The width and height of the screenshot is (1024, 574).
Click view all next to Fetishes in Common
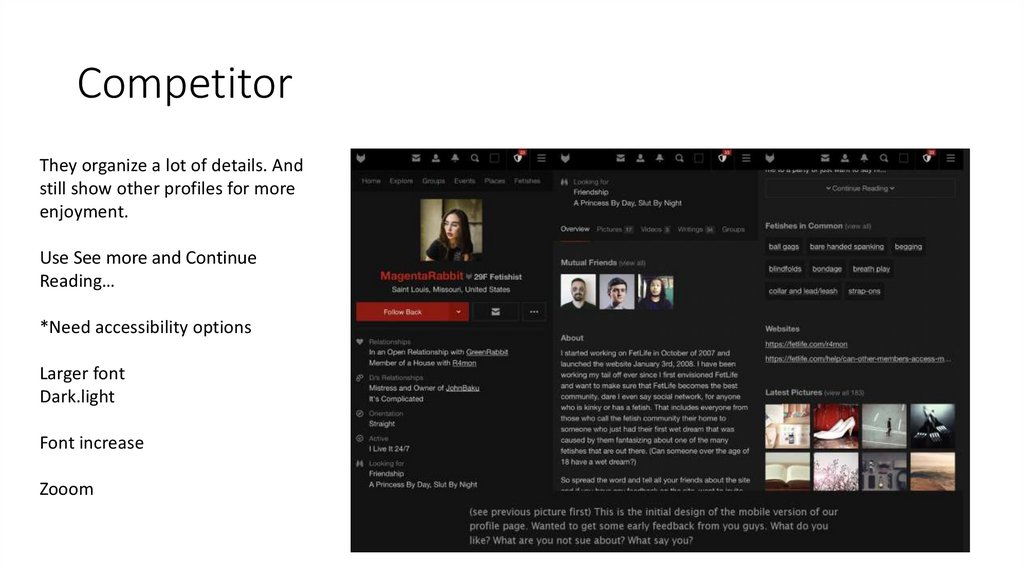857,227
